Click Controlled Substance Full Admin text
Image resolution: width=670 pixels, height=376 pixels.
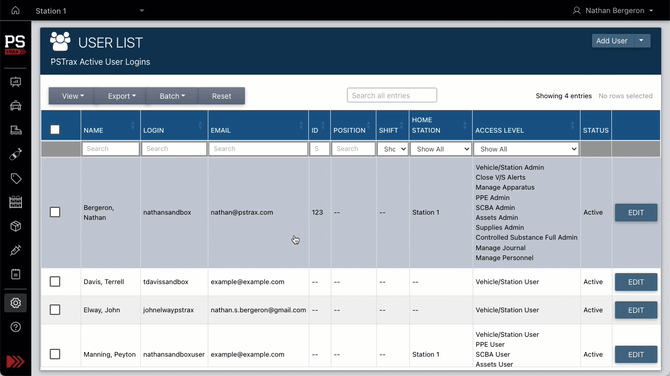point(526,238)
